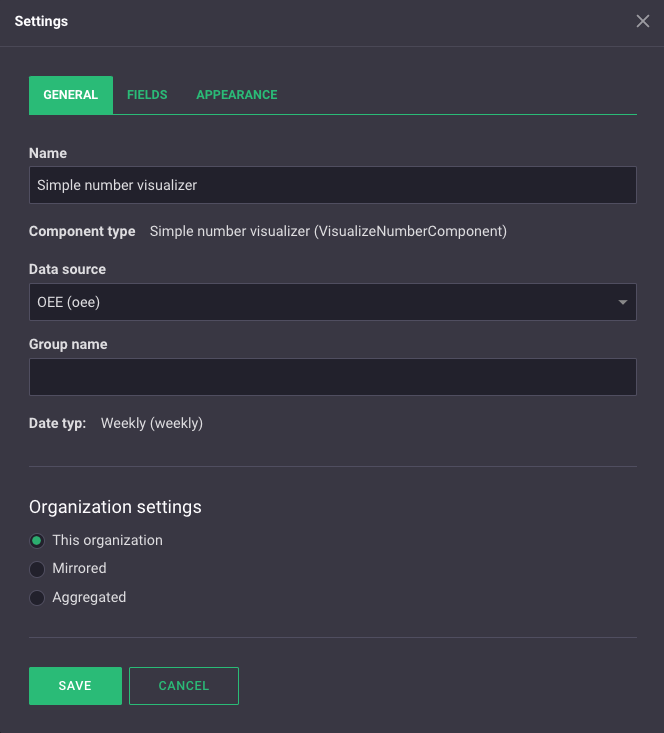Click the Group name label

coord(68,345)
